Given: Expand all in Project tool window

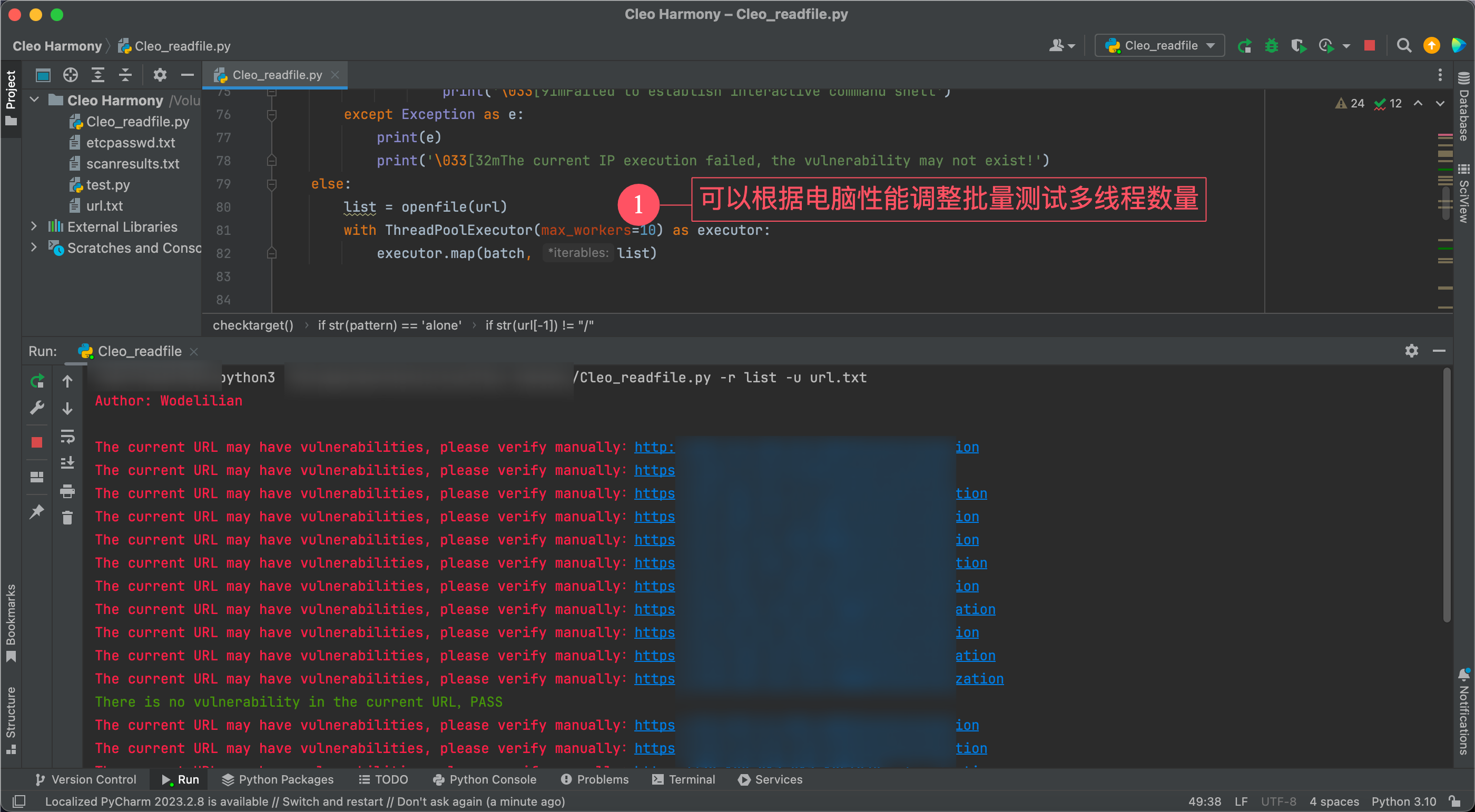Looking at the screenshot, I should point(98,75).
